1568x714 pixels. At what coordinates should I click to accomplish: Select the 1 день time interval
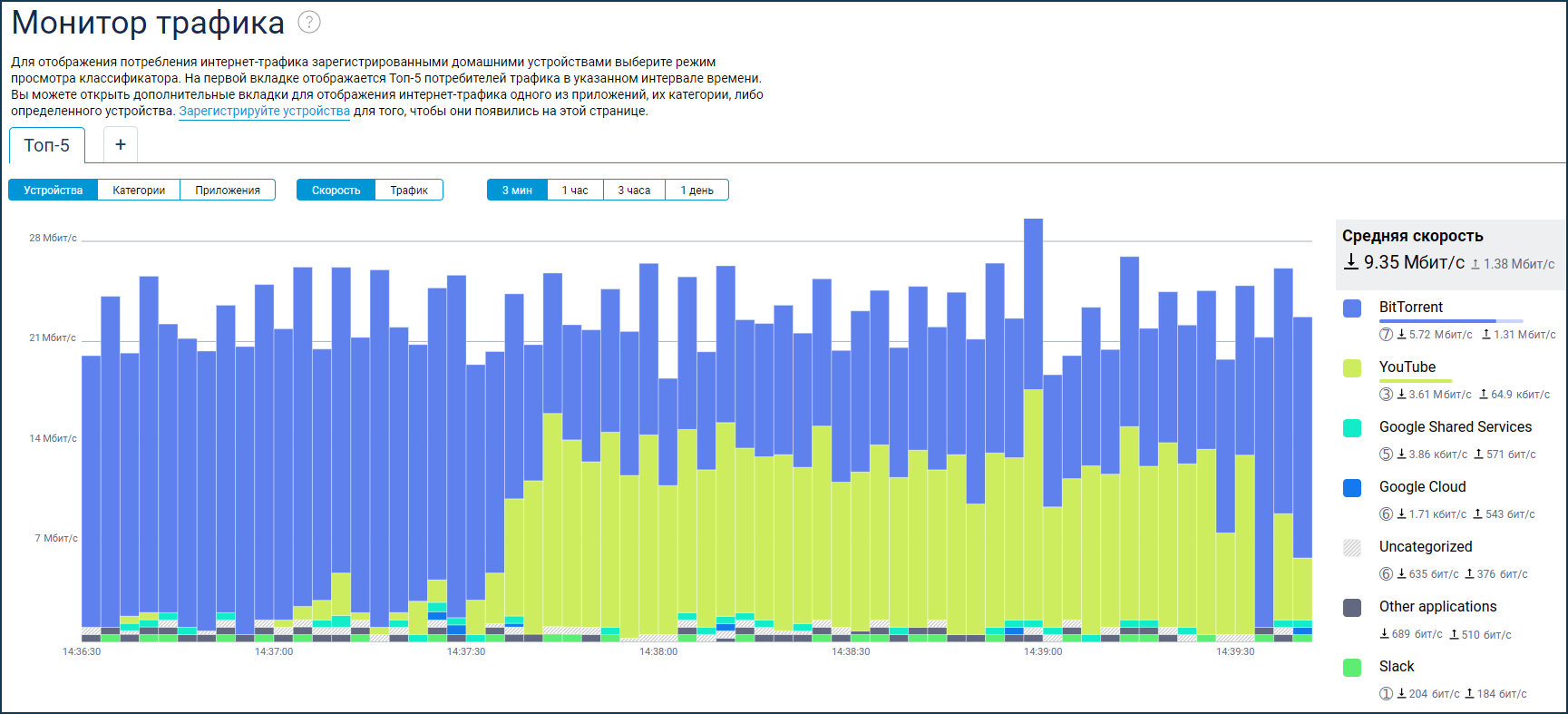696,191
